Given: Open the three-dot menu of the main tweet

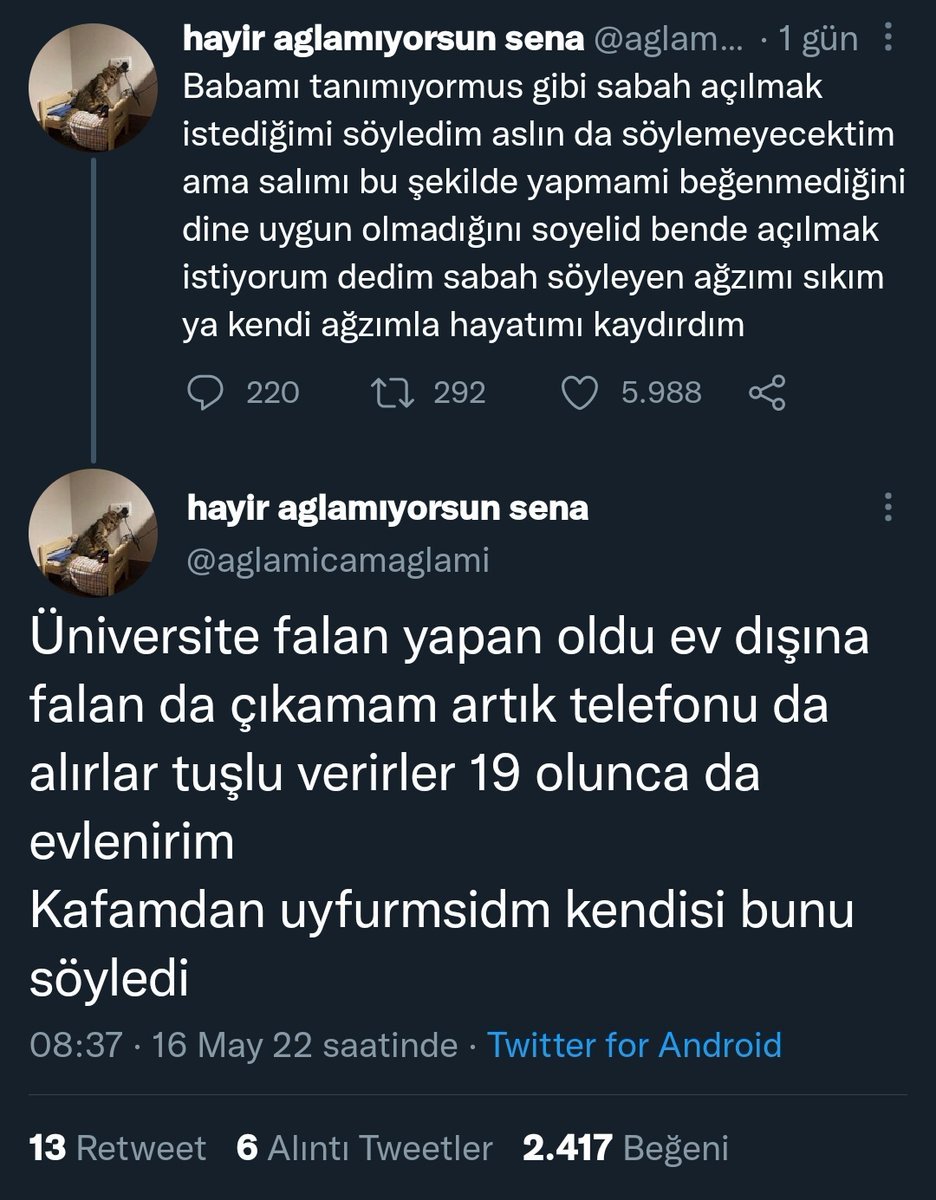Looking at the screenshot, I should click(887, 507).
